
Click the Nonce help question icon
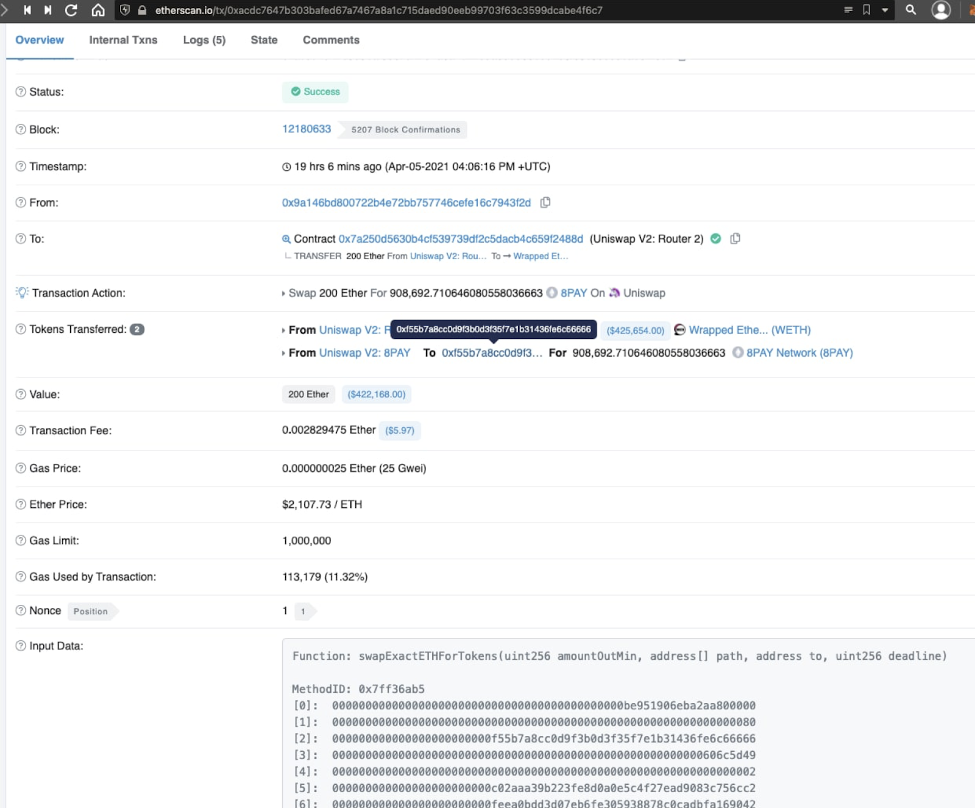(x=21, y=611)
